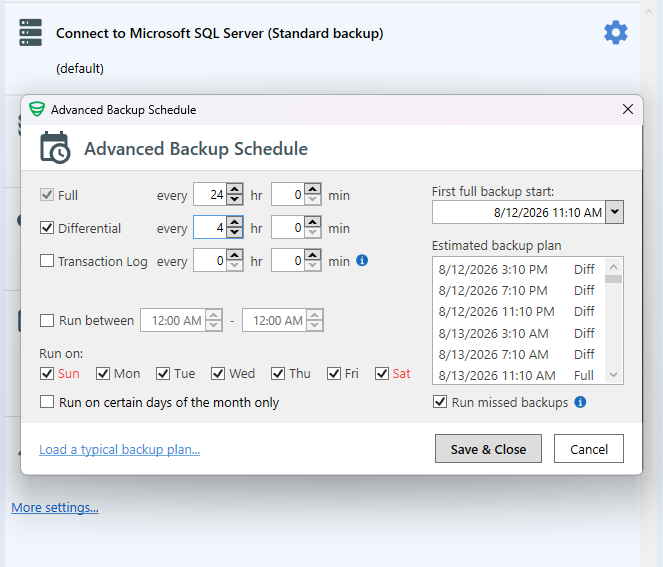663x567 pixels.
Task: Uncheck the Differential backup checkbox
Action: pyautogui.click(x=47, y=228)
